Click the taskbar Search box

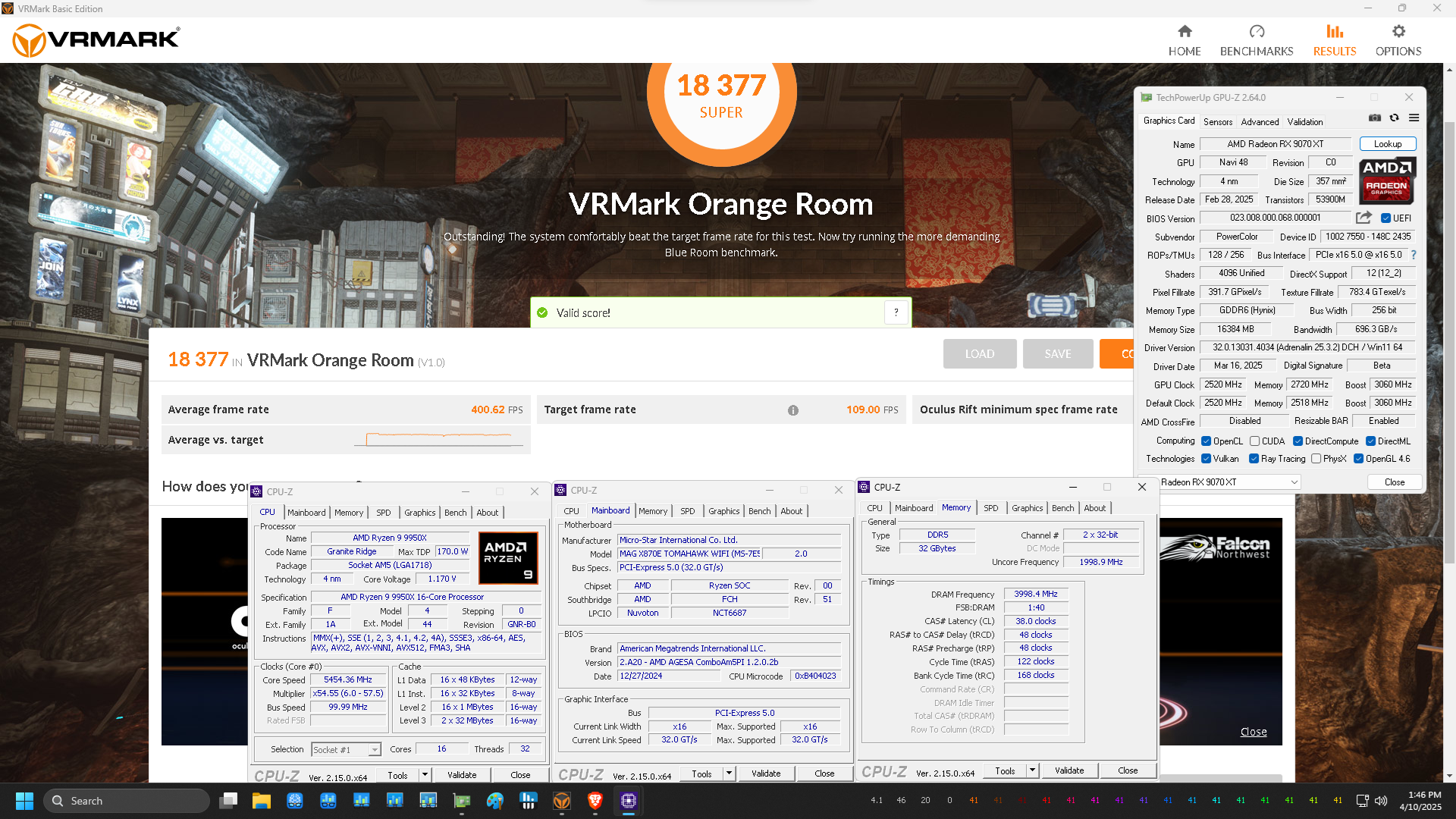126,801
